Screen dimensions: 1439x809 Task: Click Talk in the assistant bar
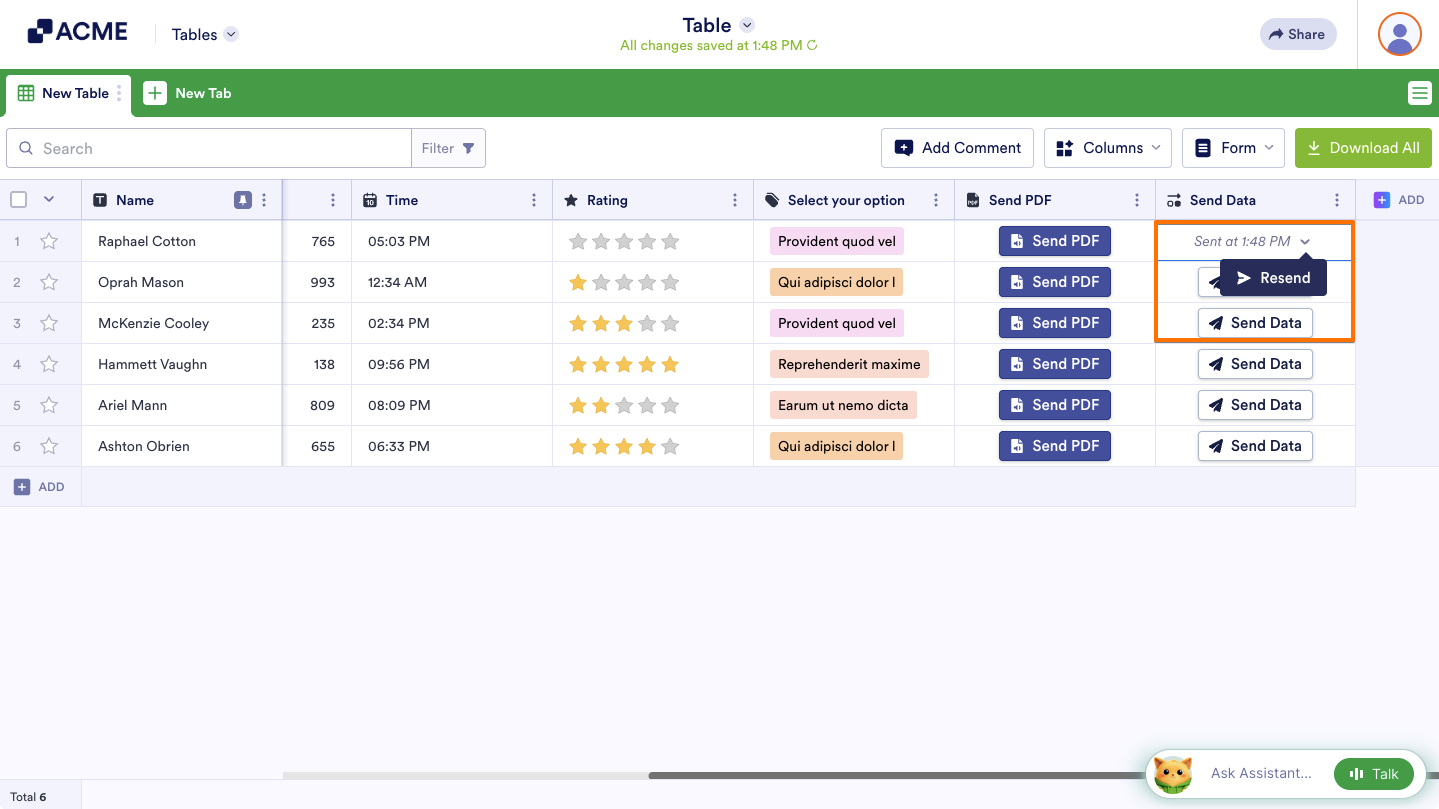point(1374,774)
